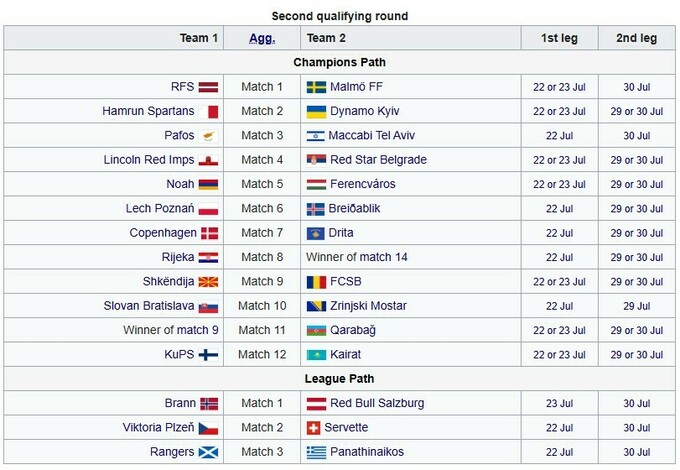Click the Latvia flag beside RFS
This screenshot has width=680, height=470.
tap(208, 87)
